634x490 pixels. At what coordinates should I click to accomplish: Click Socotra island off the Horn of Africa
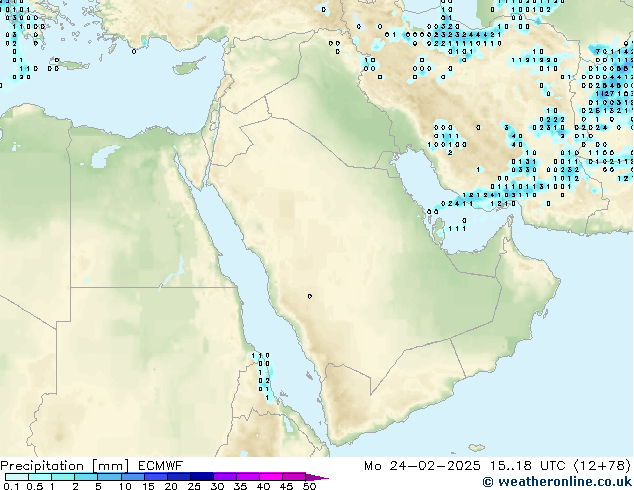(x=478, y=447)
